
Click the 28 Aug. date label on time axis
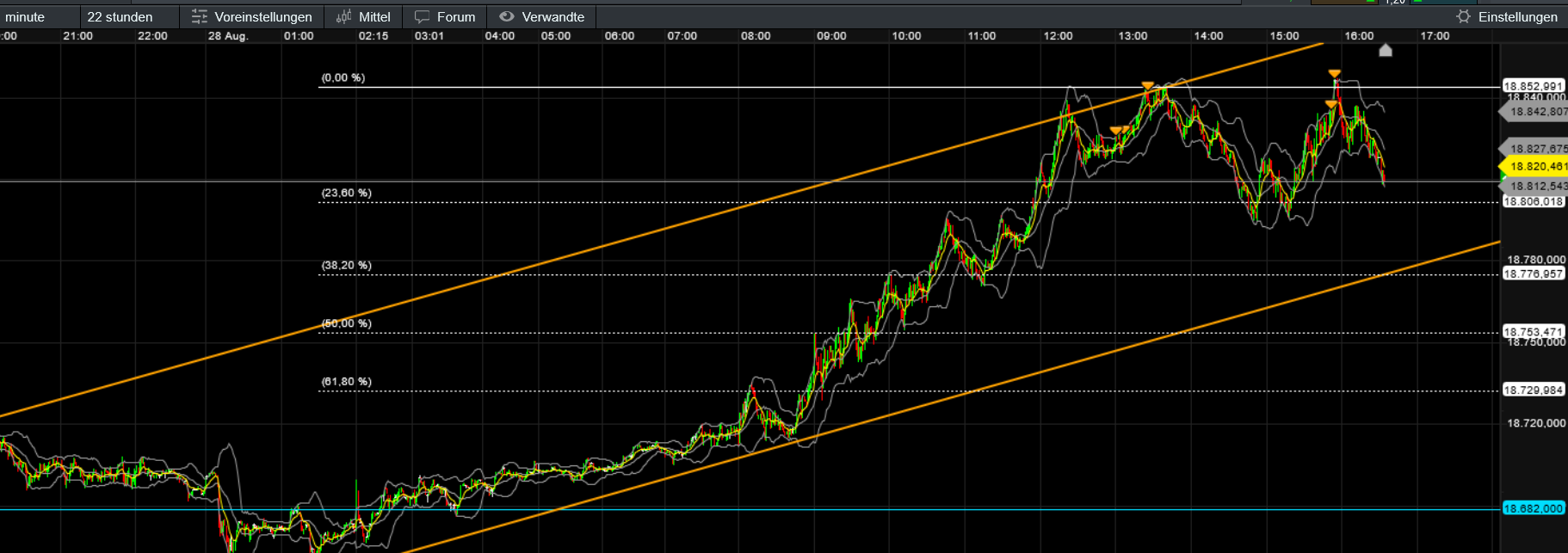pos(228,36)
